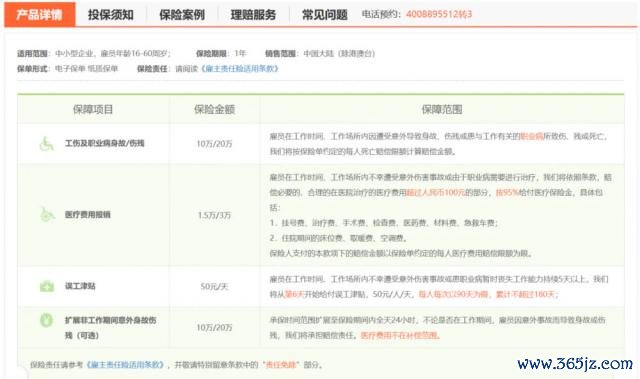Select the 医疗费用报销 row label
The height and width of the screenshot is (379, 640).
click(x=87, y=215)
